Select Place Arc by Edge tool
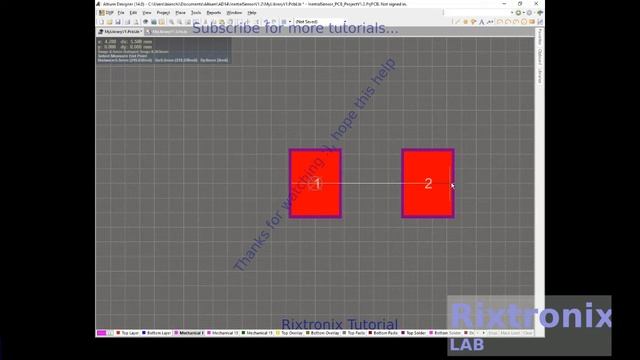Image resolution: width=640 pixels, height=360 pixels. 508,22
